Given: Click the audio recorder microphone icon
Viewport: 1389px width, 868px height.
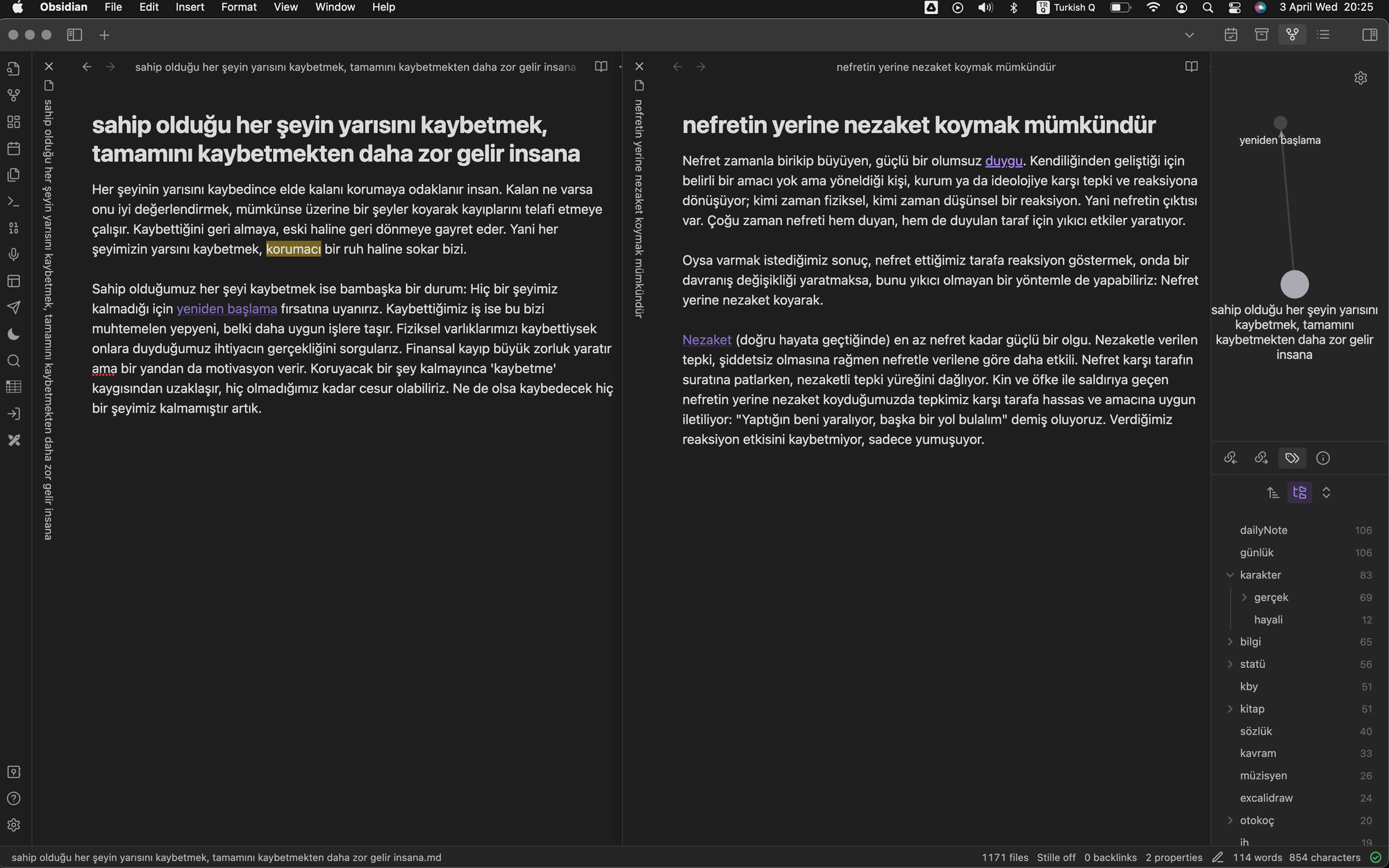Looking at the screenshot, I should pyautogui.click(x=13, y=255).
